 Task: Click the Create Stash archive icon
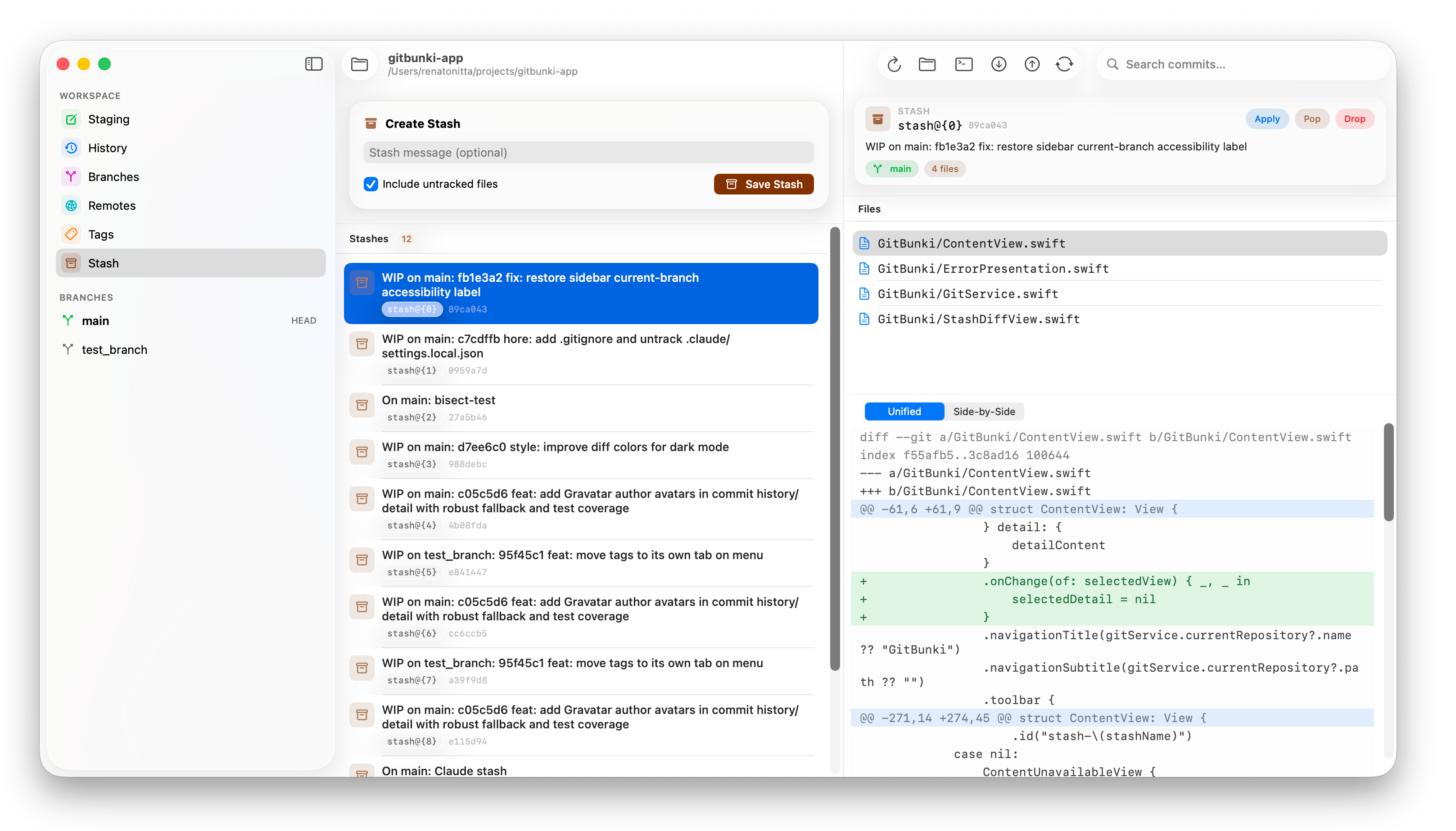click(371, 123)
